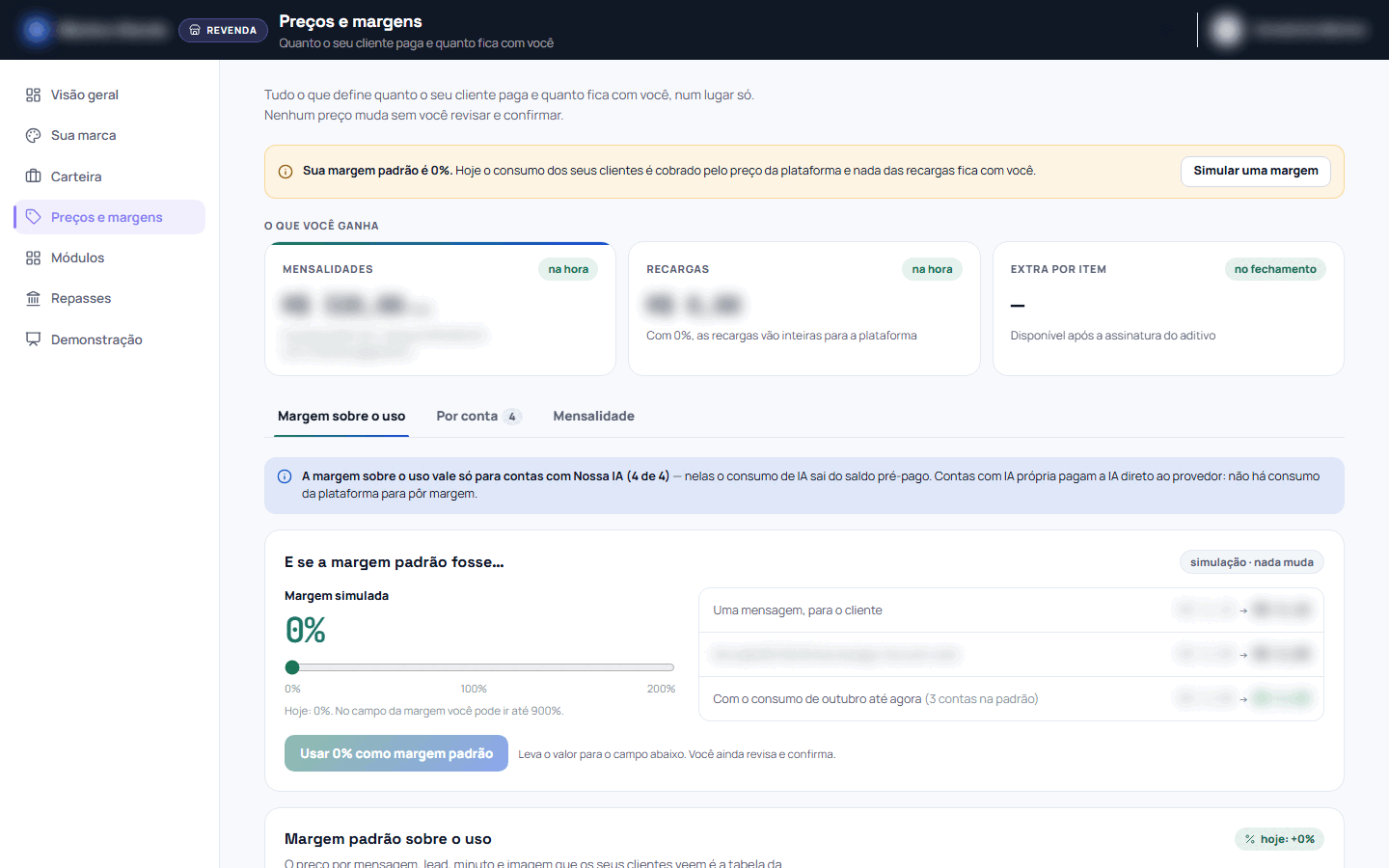Screen dimensions: 1389x868
Task: Open Sua marca in the sidebar
Action: (x=110, y=136)
